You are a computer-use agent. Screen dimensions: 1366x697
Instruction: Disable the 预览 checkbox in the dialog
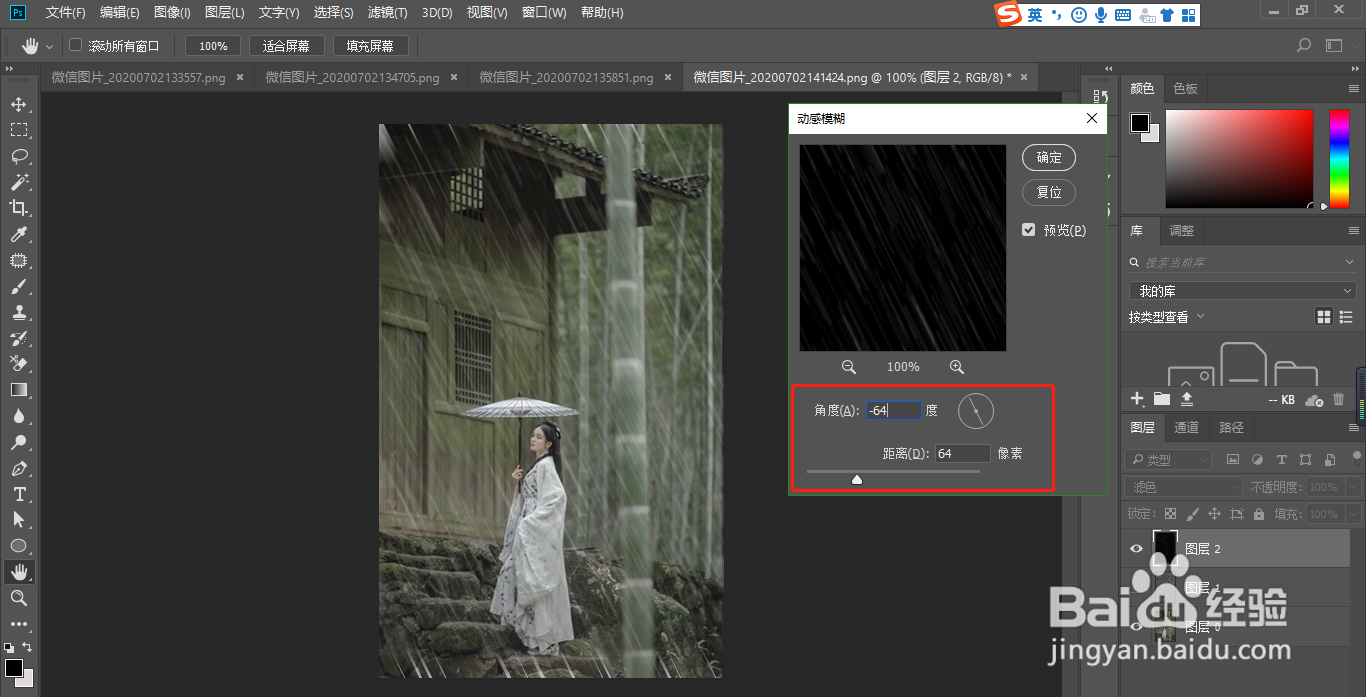1028,229
